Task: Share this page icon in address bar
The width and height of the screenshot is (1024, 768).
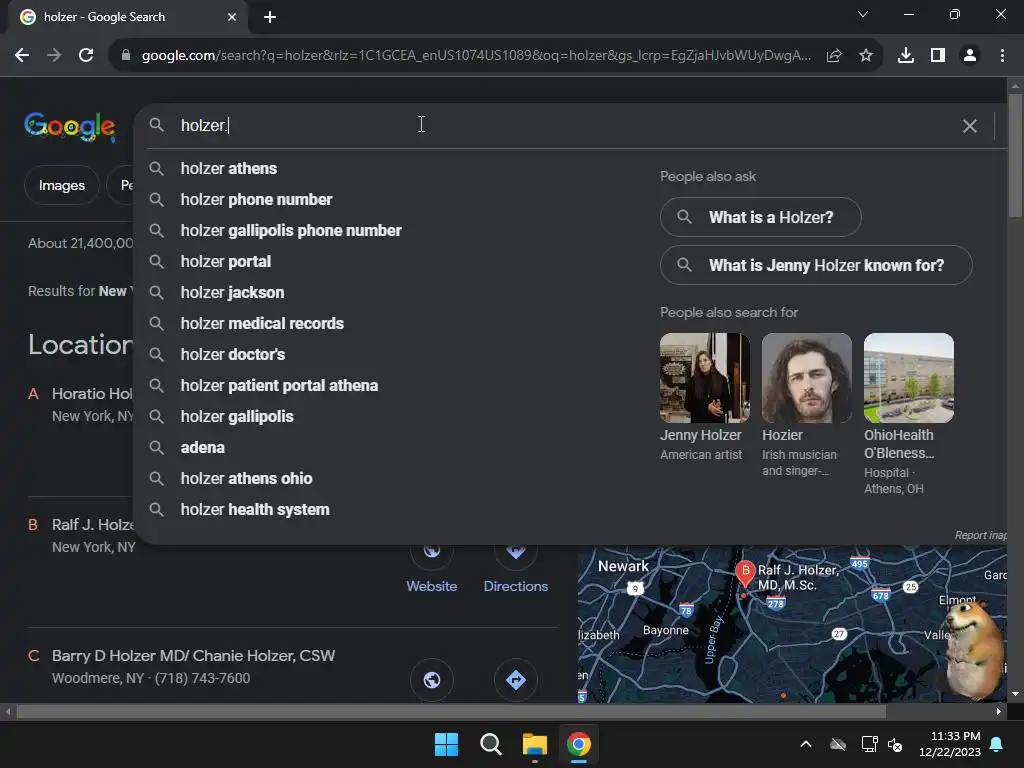Action: click(834, 56)
